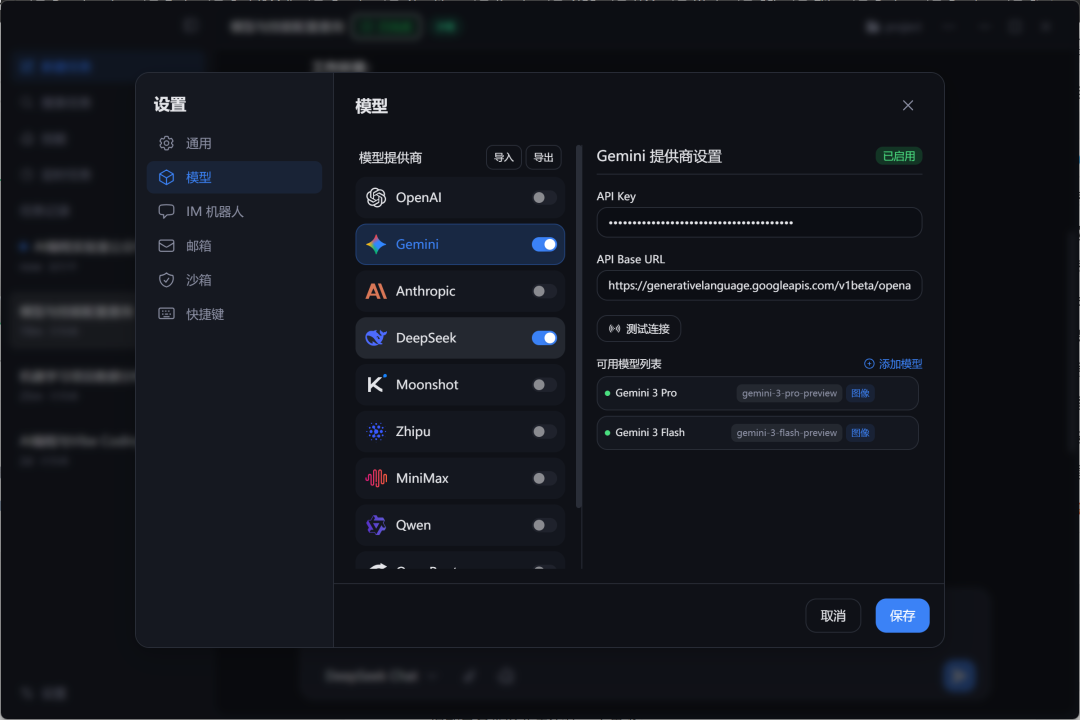The height and width of the screenshot is (720, 1080).
Task: Select the OpenAI provider row name
Action: 419,198
